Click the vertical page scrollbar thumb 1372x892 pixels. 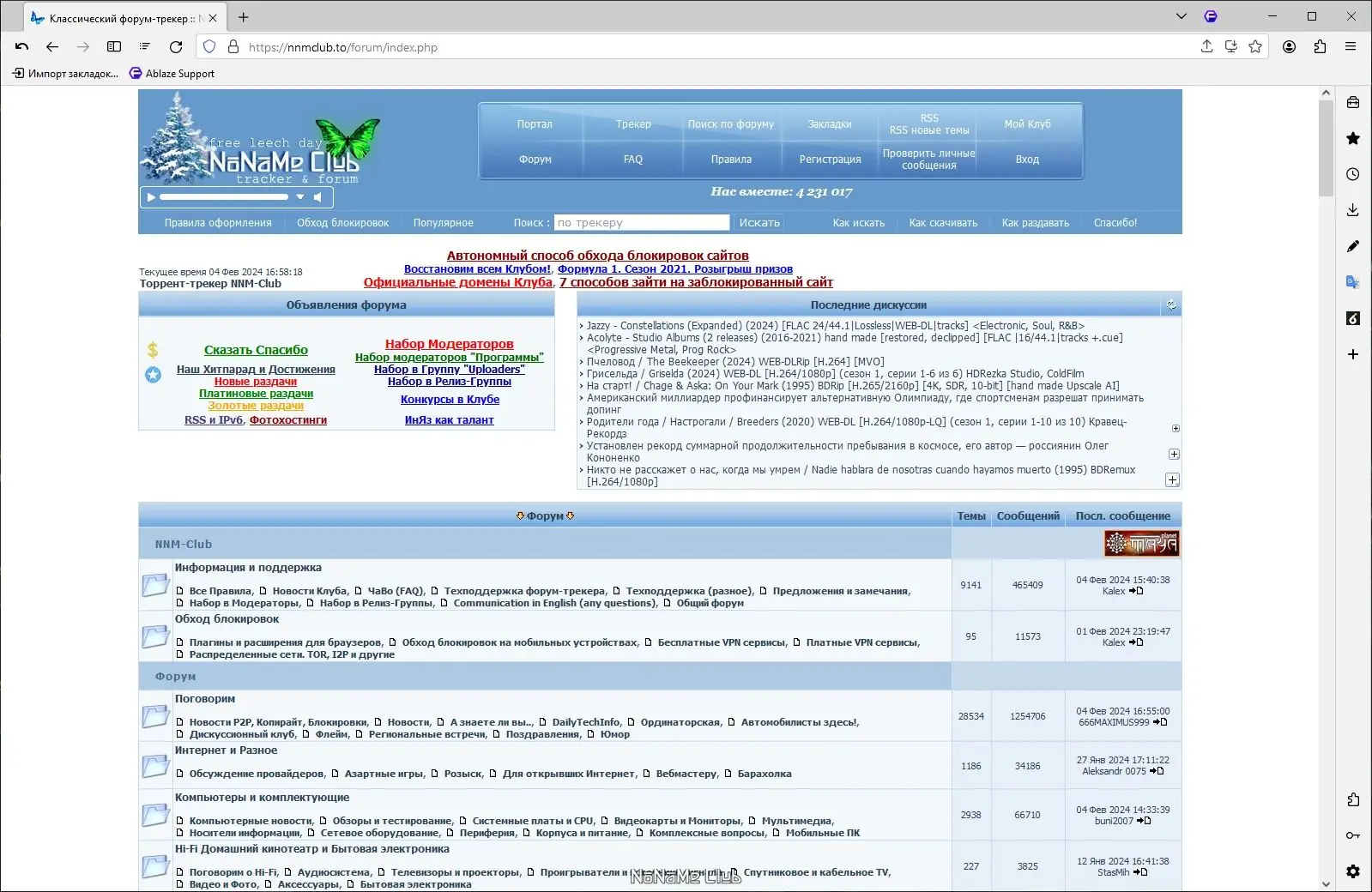1326,149
